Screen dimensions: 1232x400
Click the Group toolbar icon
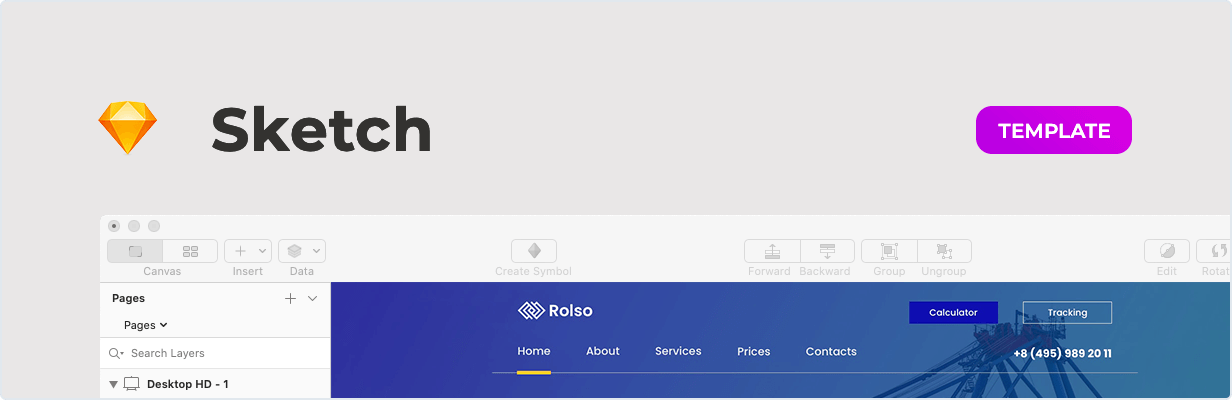(888, 251)
